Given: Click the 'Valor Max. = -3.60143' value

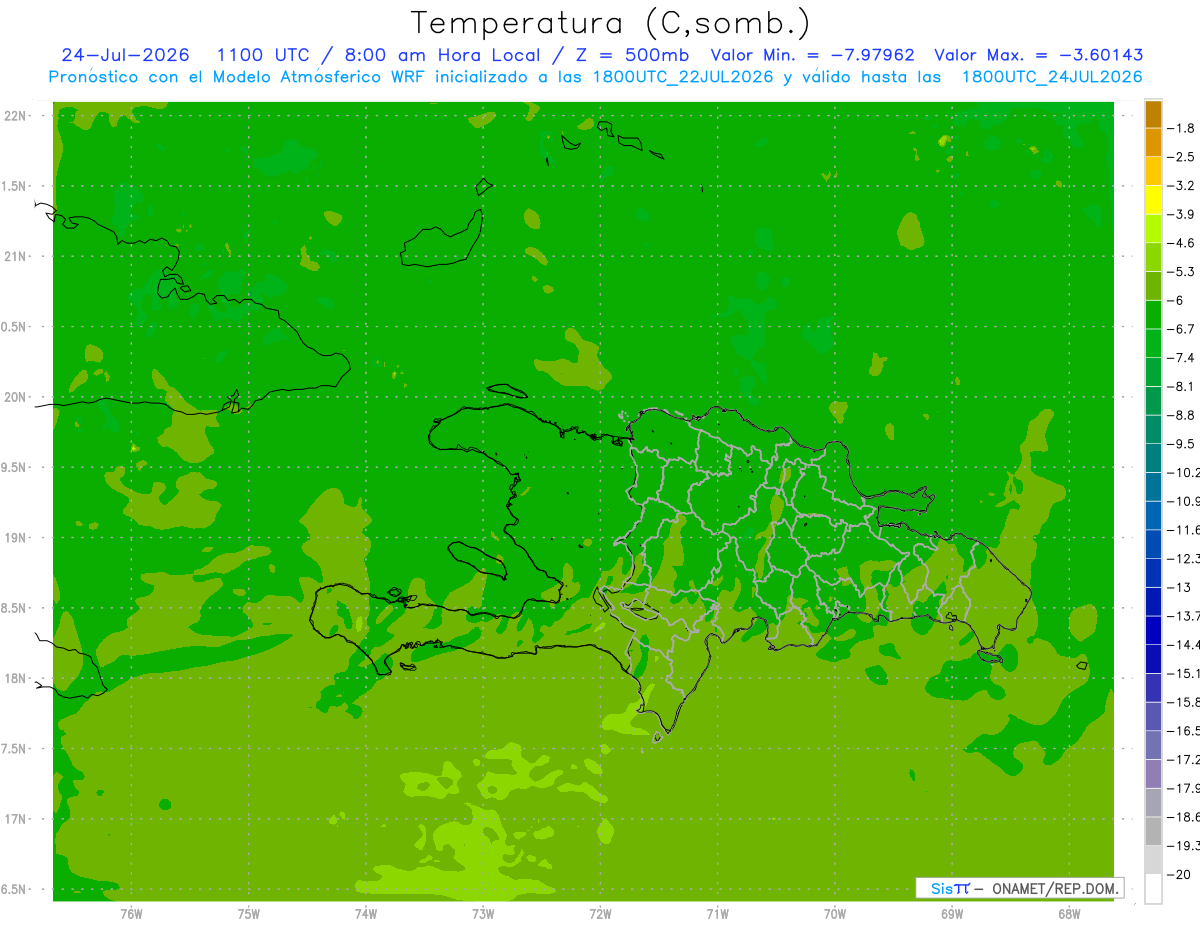Looking at the screenshot, I should point(1038,55).
